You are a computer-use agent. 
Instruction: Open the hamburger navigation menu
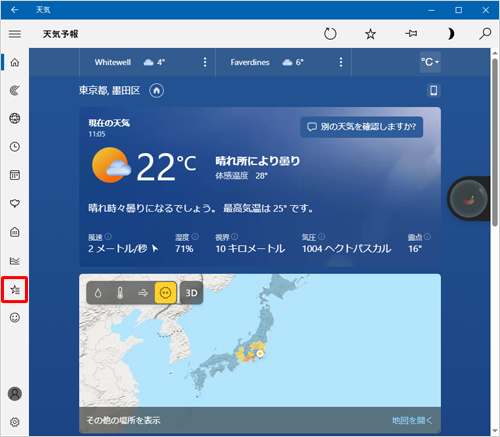point(15,34)
